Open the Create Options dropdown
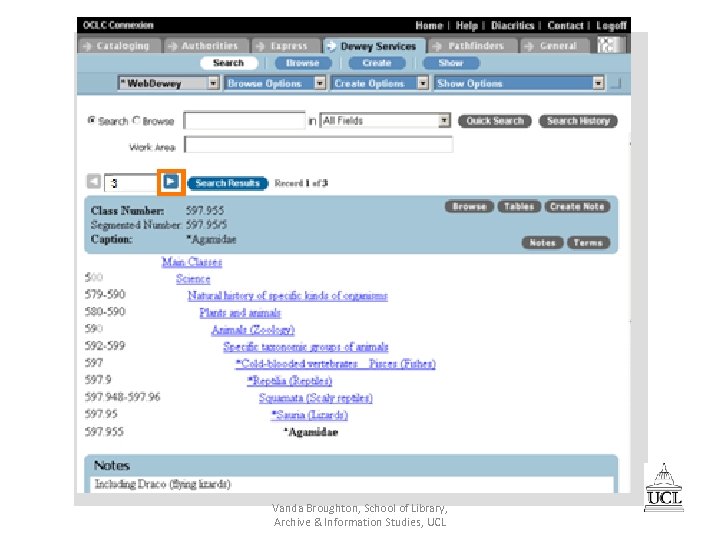720x540 pixels. pos(380,83)
